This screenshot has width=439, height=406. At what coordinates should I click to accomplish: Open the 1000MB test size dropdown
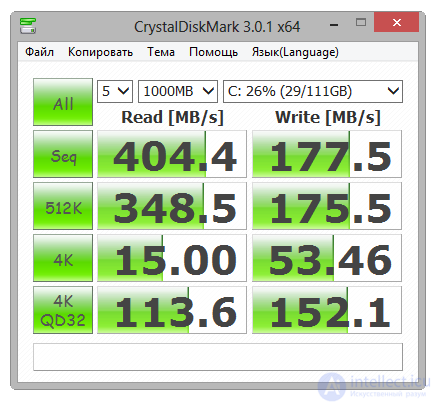coord(178,91)
